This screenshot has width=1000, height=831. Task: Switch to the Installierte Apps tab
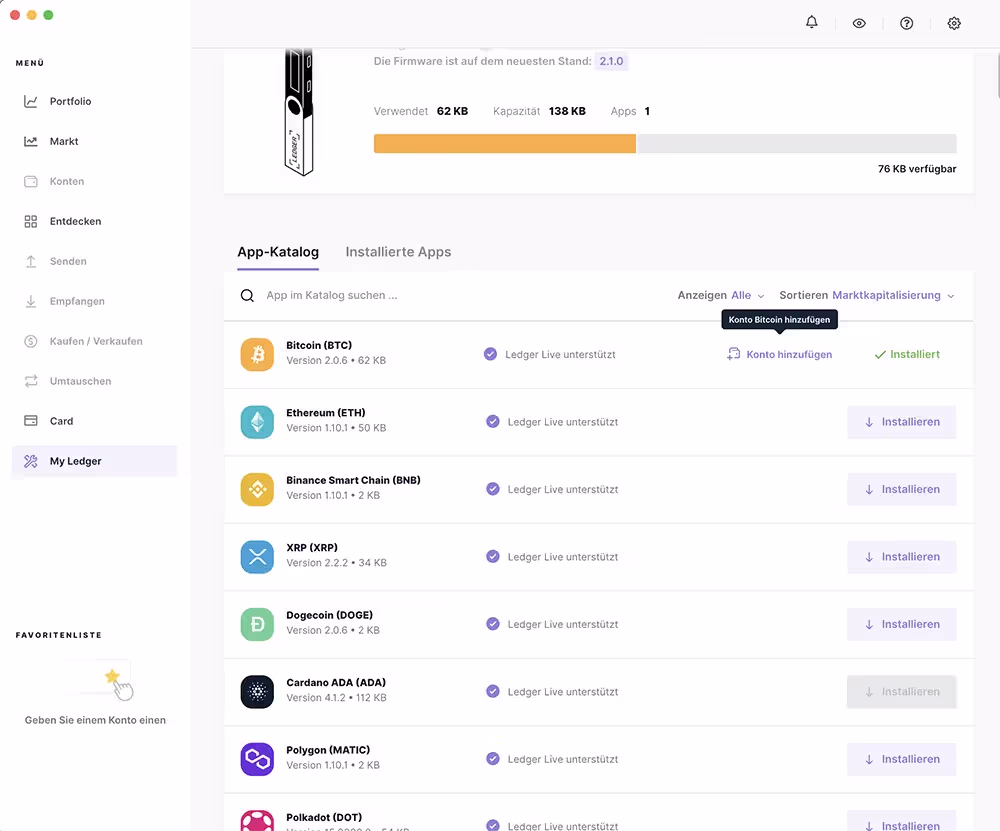[x=398, y=252]
